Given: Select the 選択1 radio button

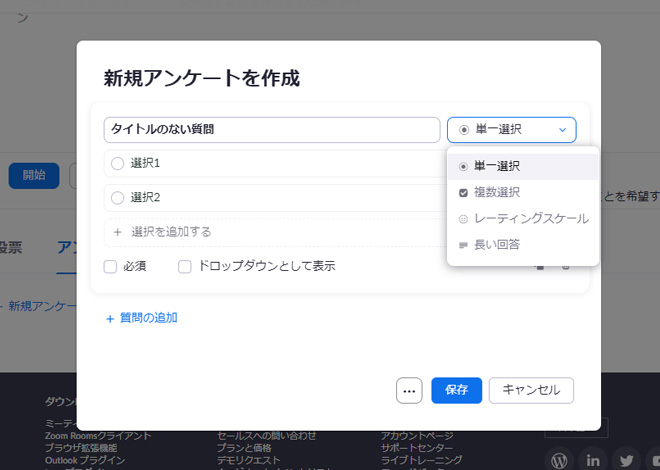Looking at the screenshot, I should [118, 163].
